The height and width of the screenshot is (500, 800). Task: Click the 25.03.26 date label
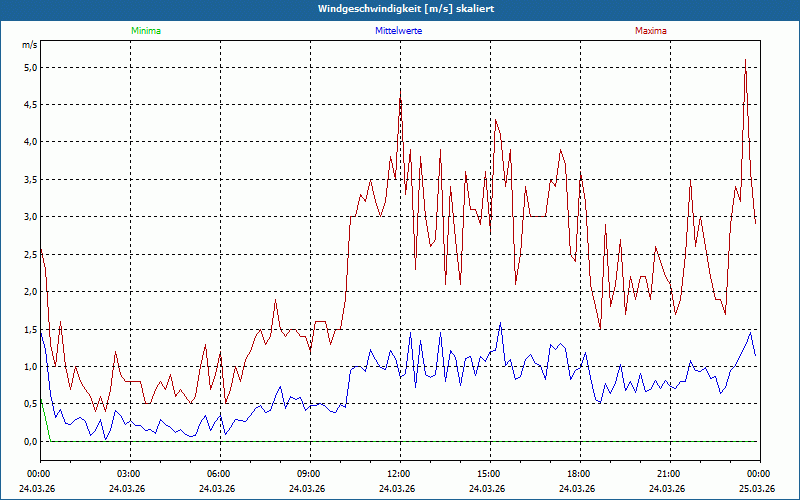point(758,489)
